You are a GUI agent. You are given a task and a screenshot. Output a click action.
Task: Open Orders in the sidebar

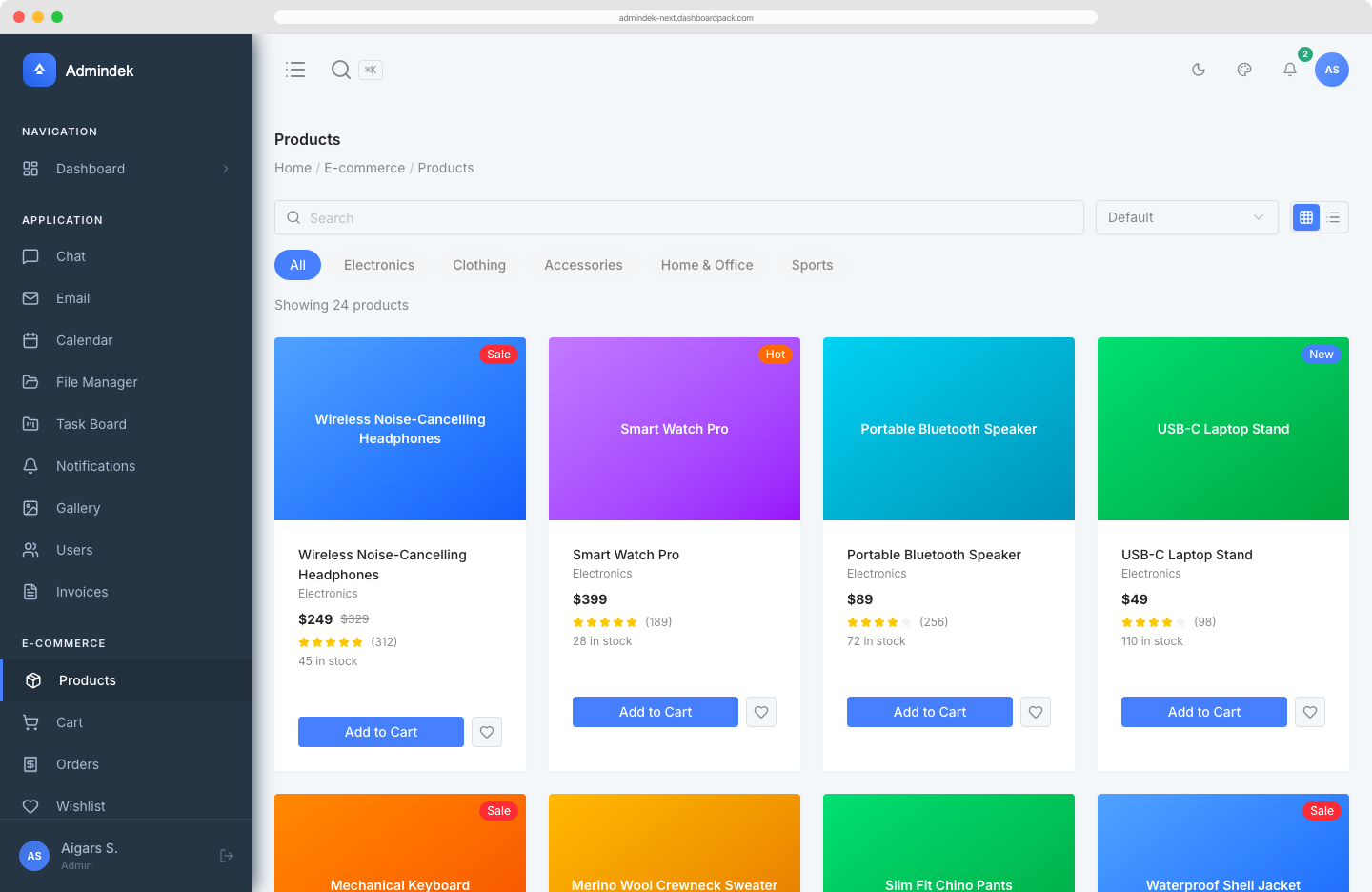126,764
